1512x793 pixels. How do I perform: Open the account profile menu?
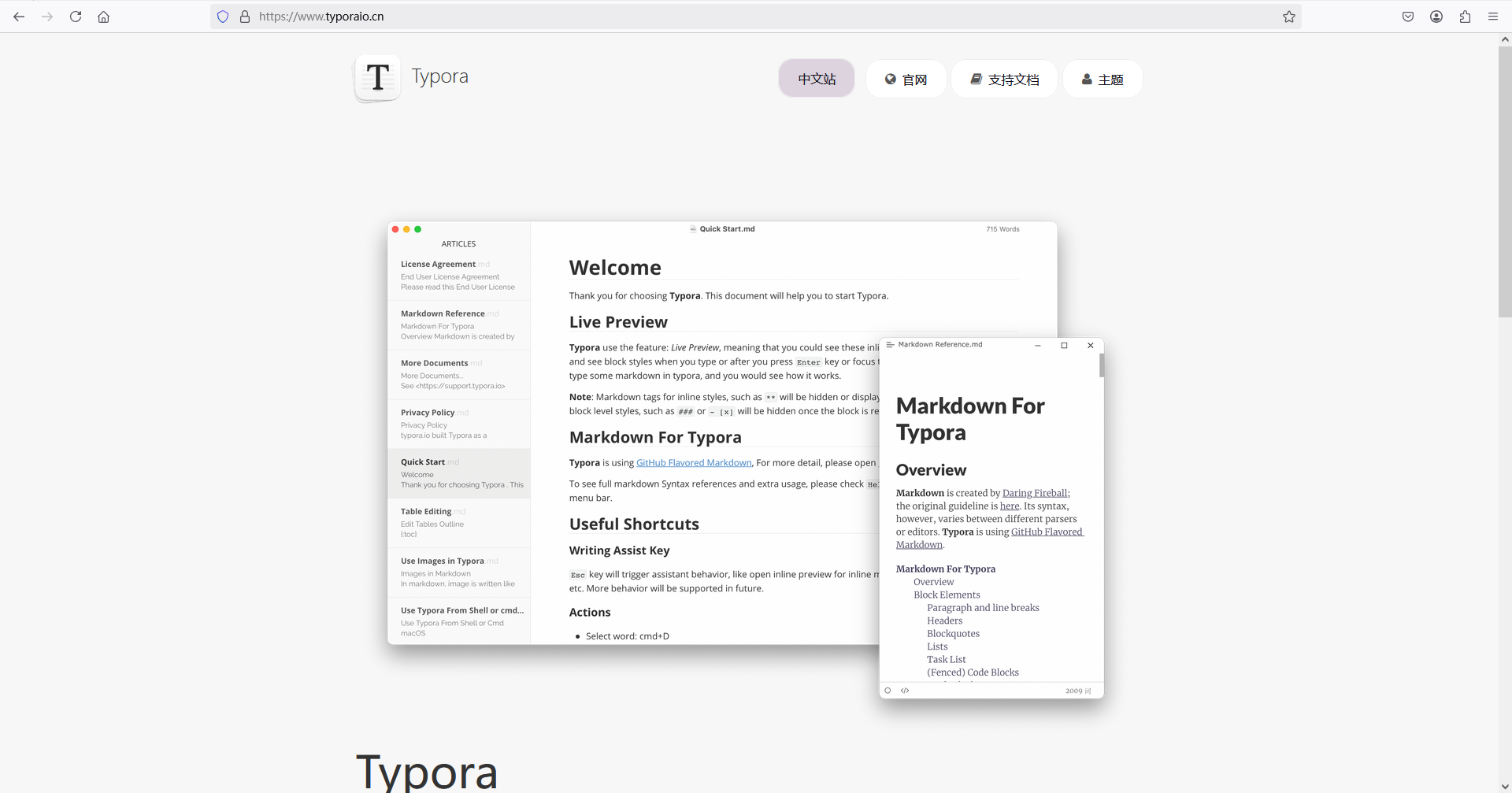click(1436, 17)
